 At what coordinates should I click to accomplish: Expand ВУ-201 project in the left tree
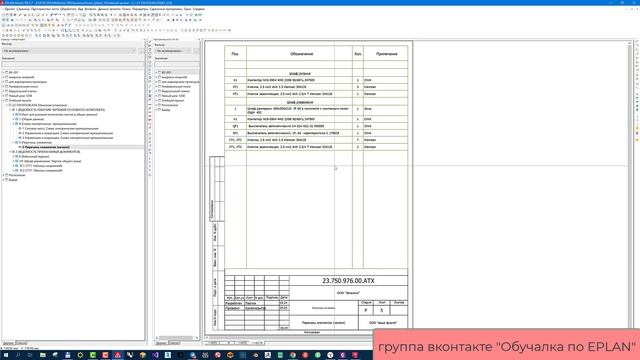pyautogui.click(x=3, y=72)
